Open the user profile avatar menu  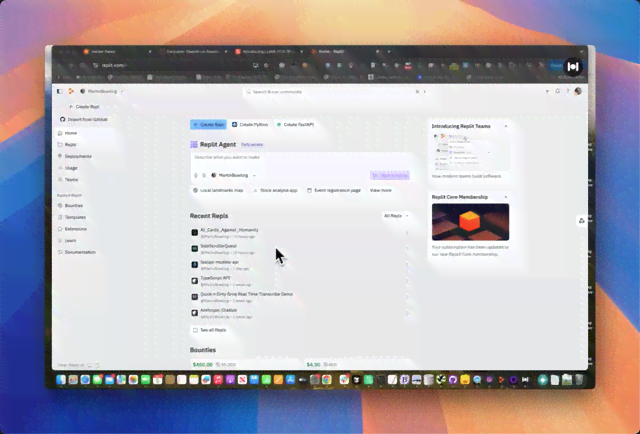pos(578,91)
